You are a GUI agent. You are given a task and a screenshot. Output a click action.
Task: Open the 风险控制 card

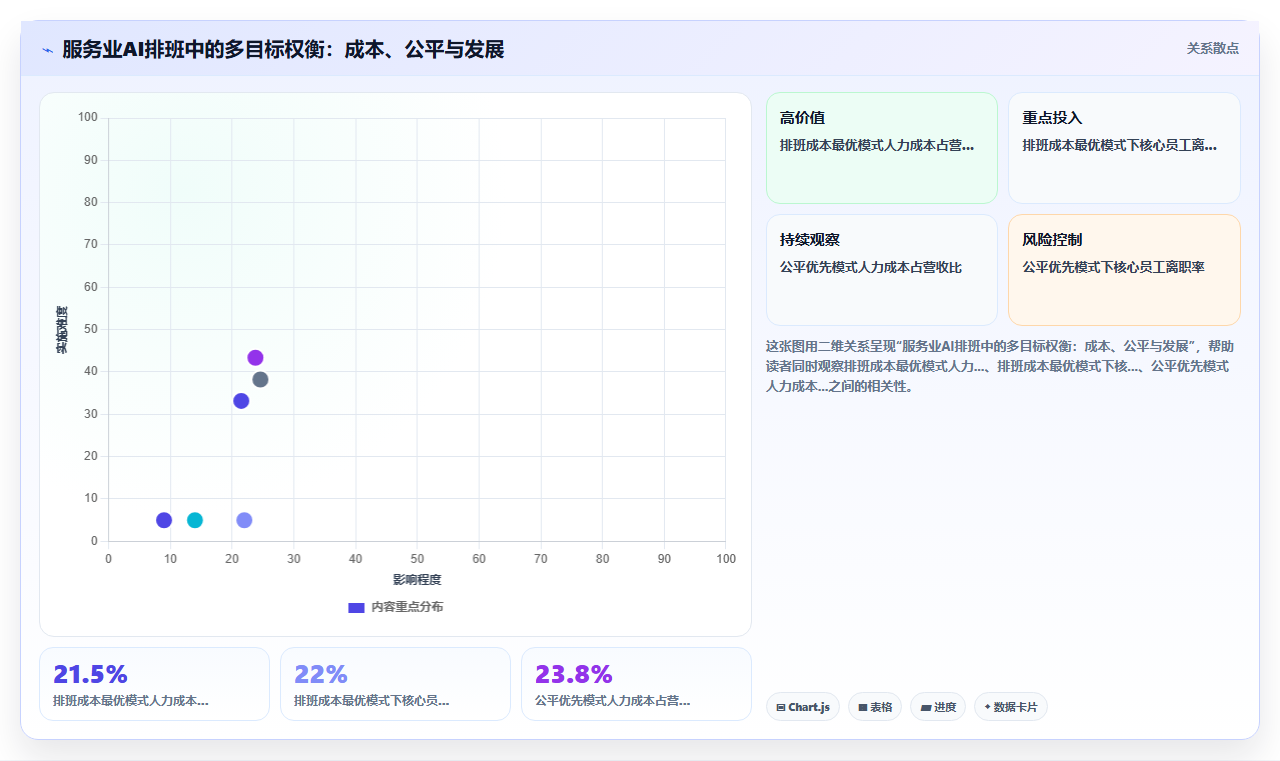(x=1124, y=270)
